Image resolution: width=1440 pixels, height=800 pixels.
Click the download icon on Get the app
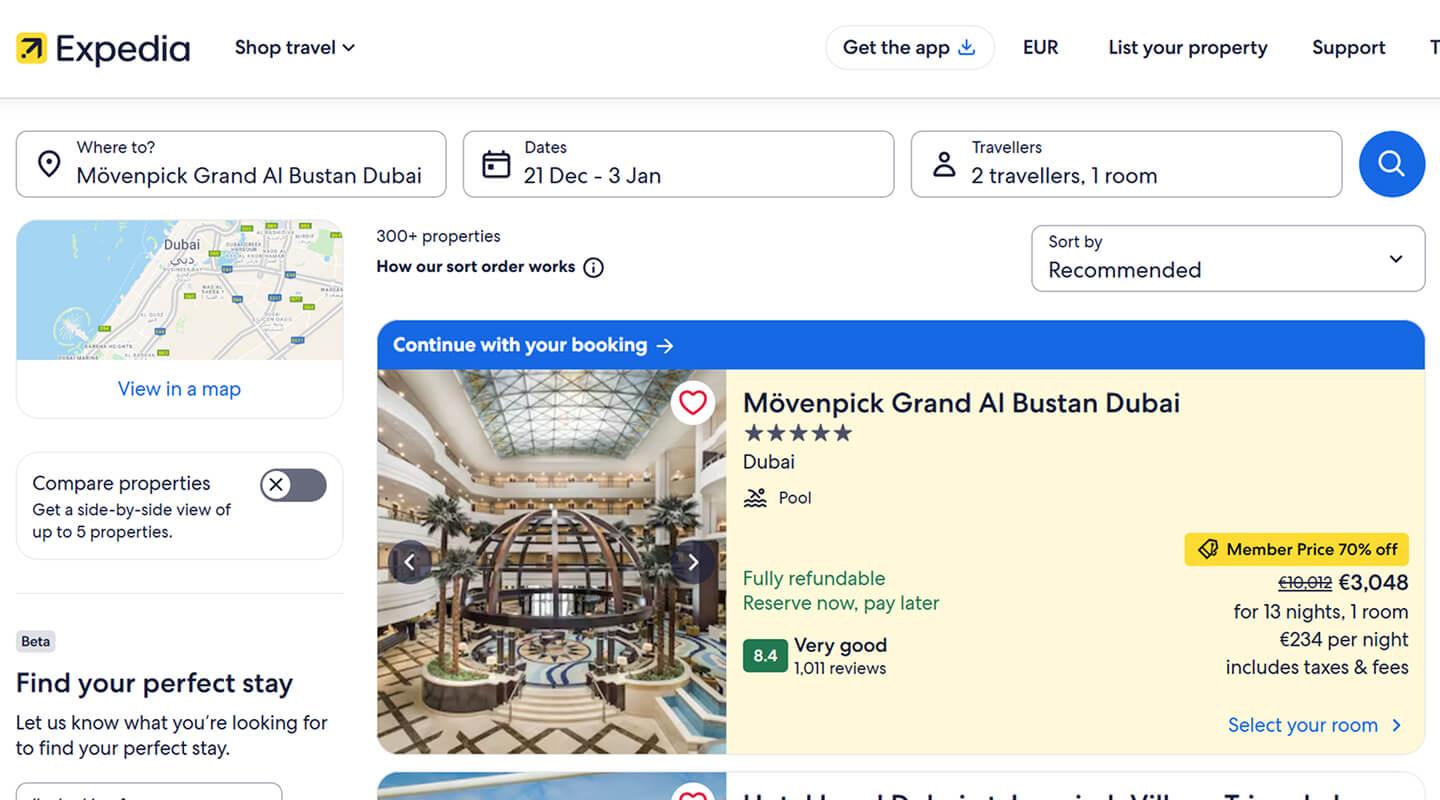click(966, 47)
